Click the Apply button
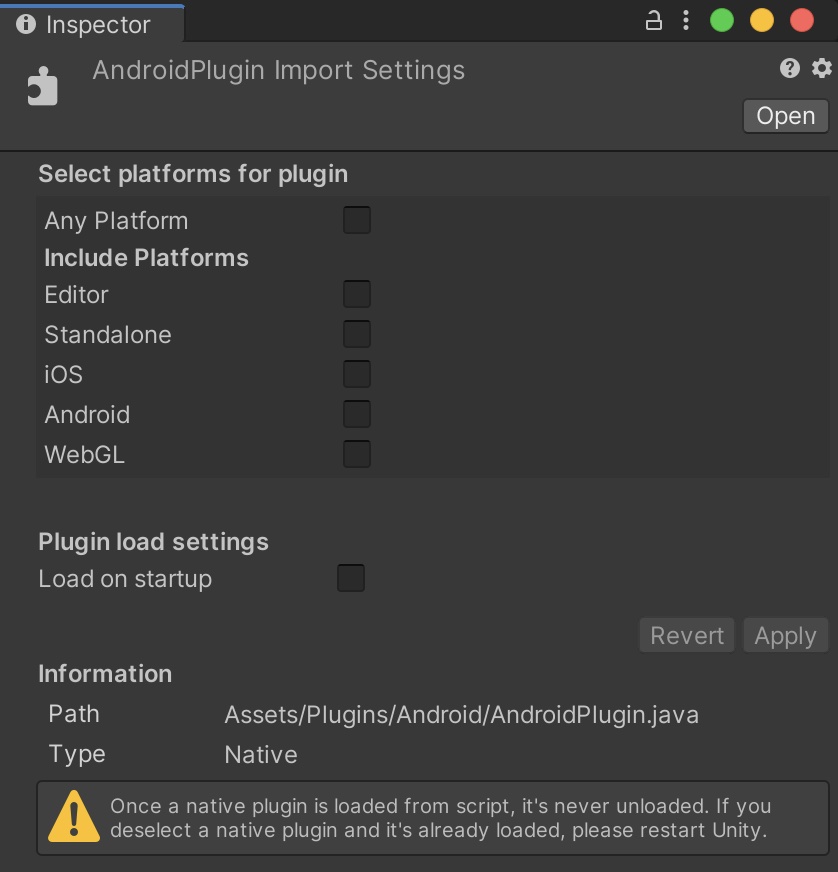This screenshot has width=838, height=872. [785, 635]
